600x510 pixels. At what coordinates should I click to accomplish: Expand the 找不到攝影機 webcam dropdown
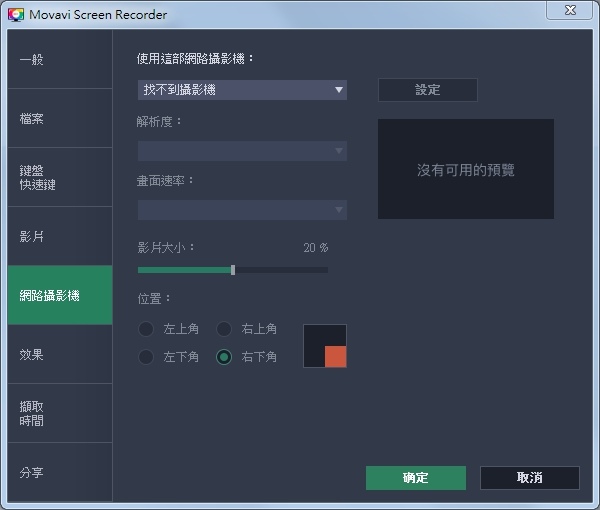click(x=242, y=90)
